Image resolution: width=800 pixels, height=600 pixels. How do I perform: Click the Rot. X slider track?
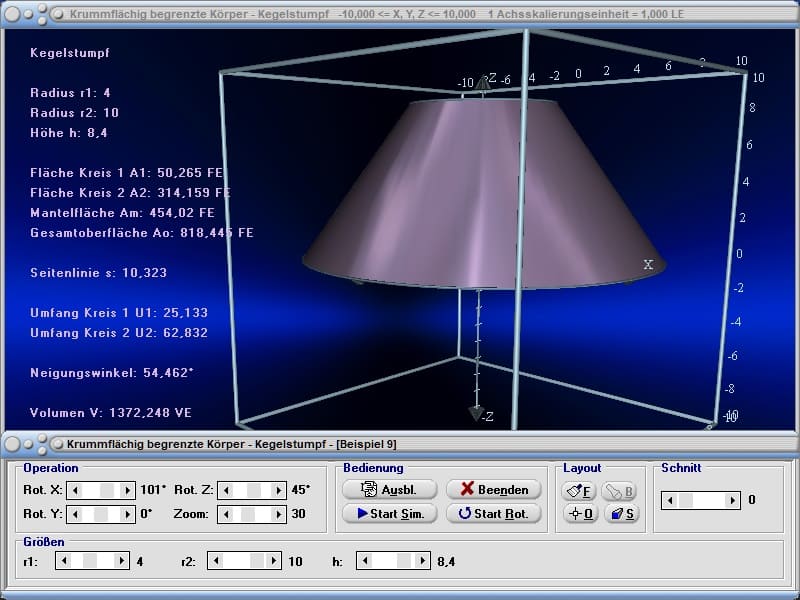pyautogui.click(x=101, y=490)
